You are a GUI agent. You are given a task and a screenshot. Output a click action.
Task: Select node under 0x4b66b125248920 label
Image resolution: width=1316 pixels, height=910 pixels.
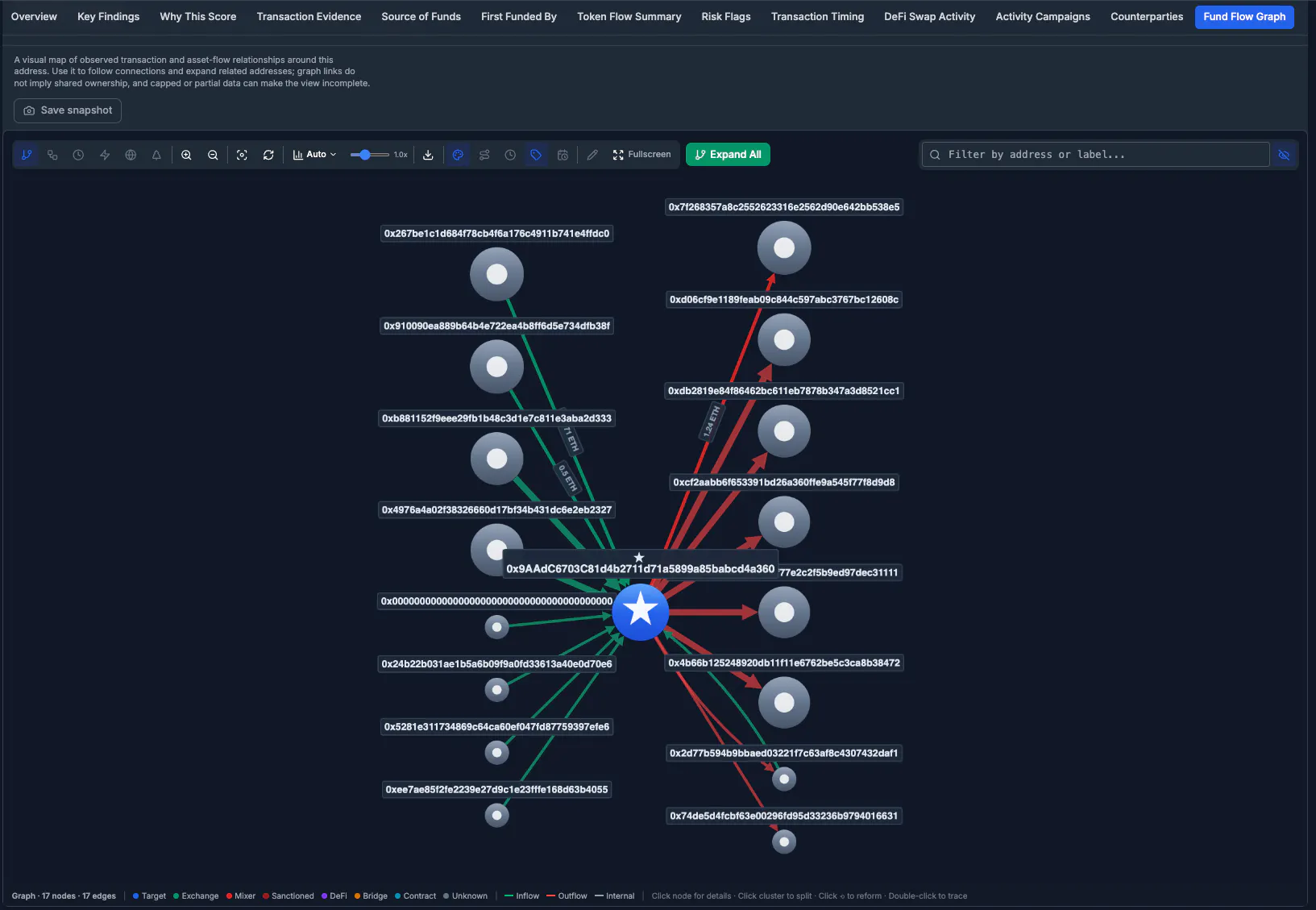784,702
